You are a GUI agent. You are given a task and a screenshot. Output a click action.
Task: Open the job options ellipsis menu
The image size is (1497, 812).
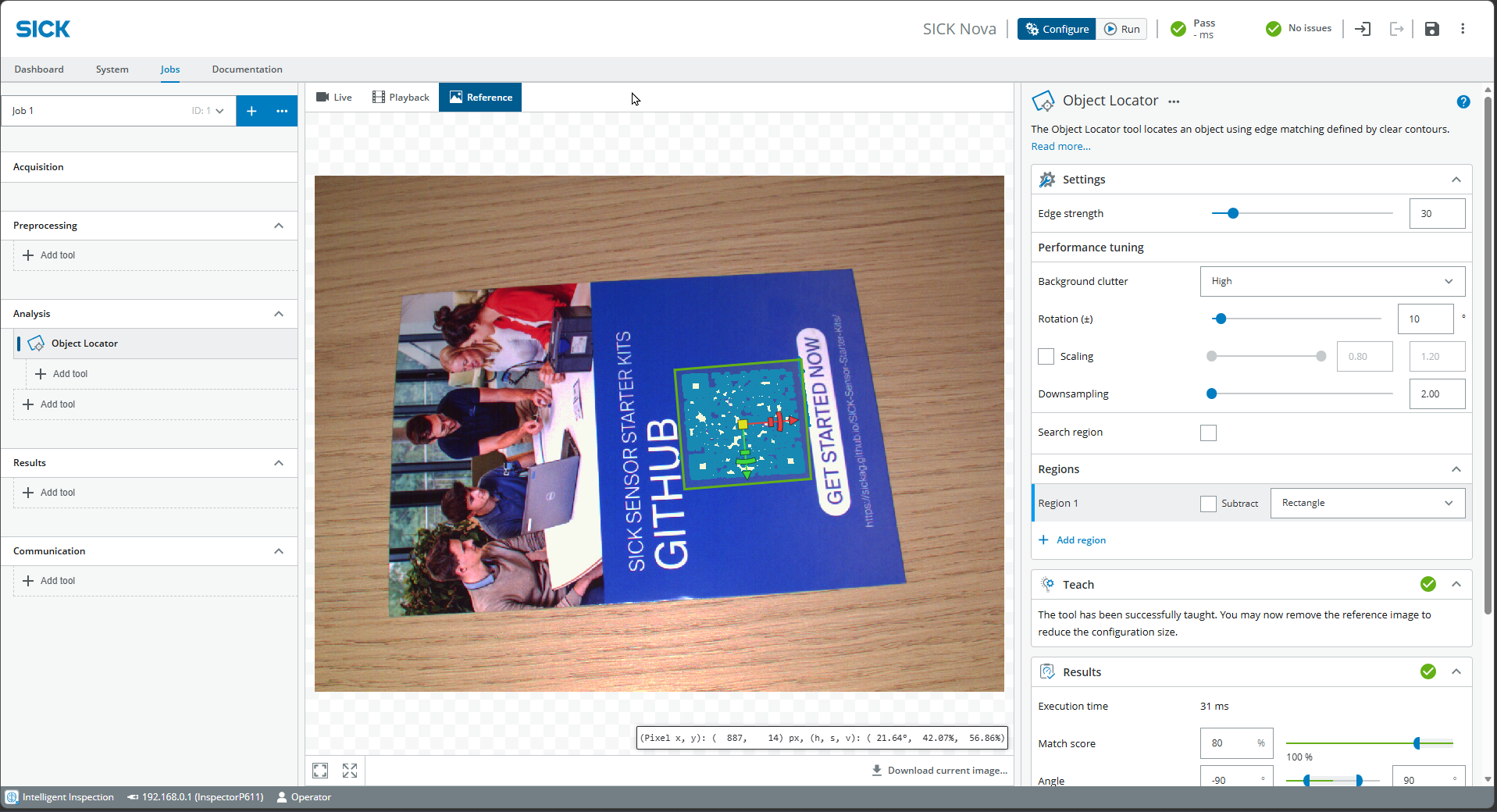[282, 111]
